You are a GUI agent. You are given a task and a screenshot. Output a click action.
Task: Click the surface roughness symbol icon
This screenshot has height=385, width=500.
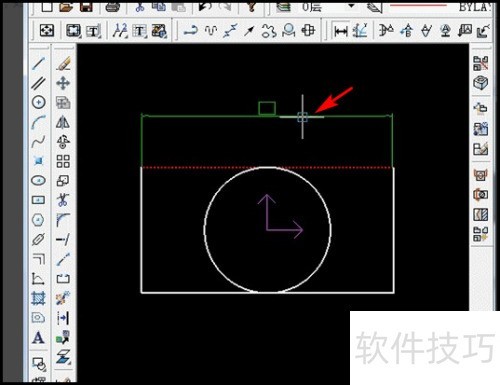(426, 31)
